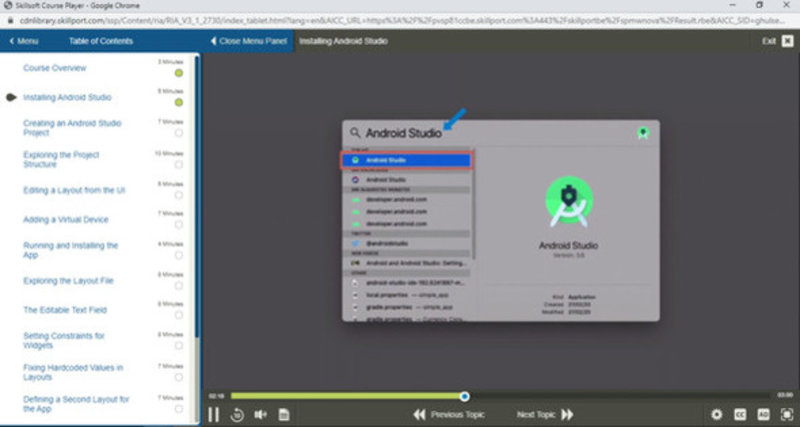The width and height of the screenshot is (800, 427).
Task: Open Fixing Hardcoded Values in Layouts topic
Action: 73,372
